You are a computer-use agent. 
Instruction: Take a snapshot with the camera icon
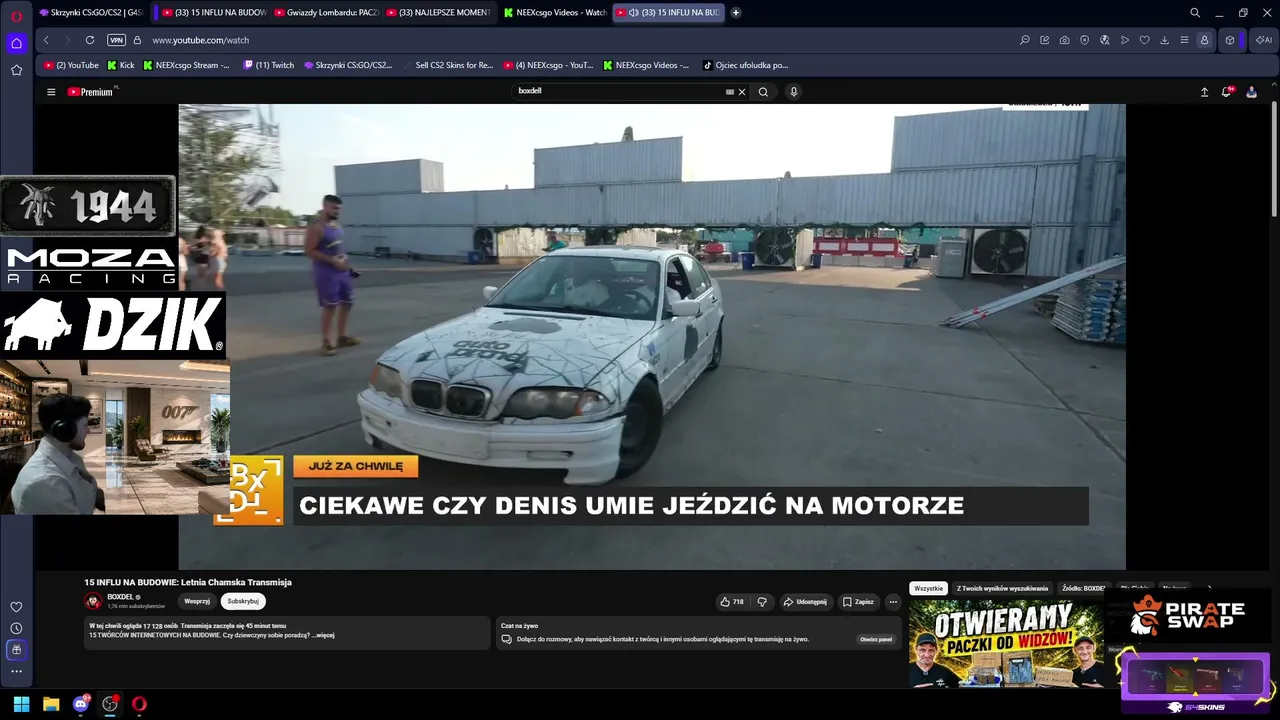point(1064,40)
